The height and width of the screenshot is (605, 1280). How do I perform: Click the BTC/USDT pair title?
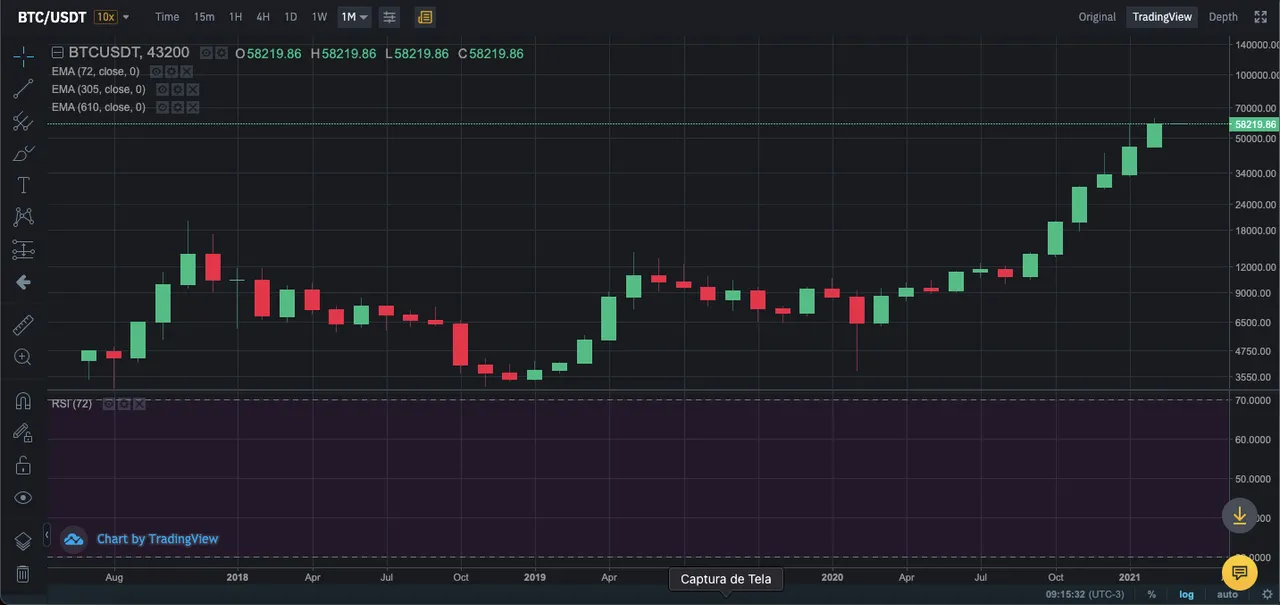click(x=53, y=17)
